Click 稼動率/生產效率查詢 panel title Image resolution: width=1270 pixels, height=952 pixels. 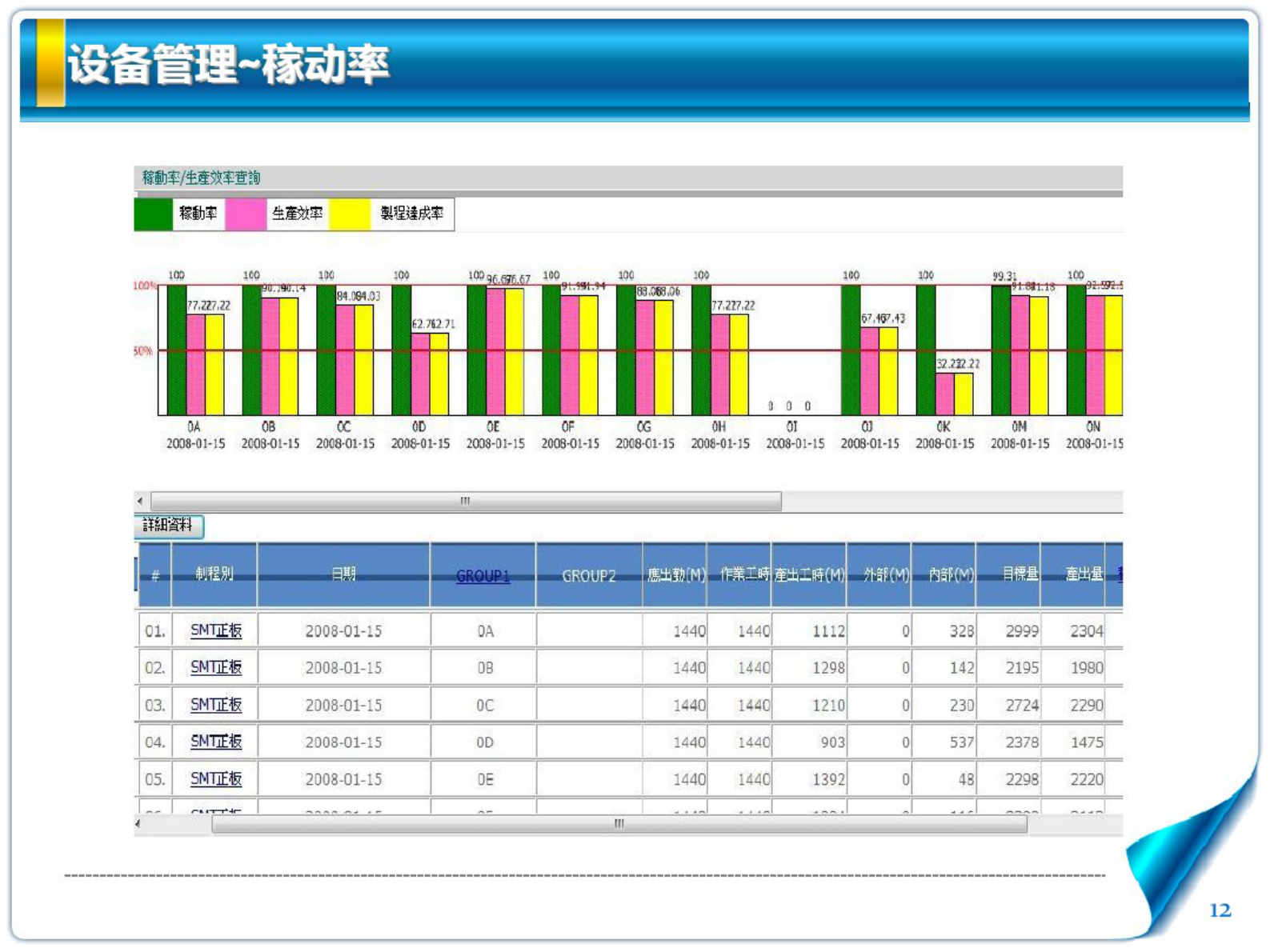coord(201,178)
